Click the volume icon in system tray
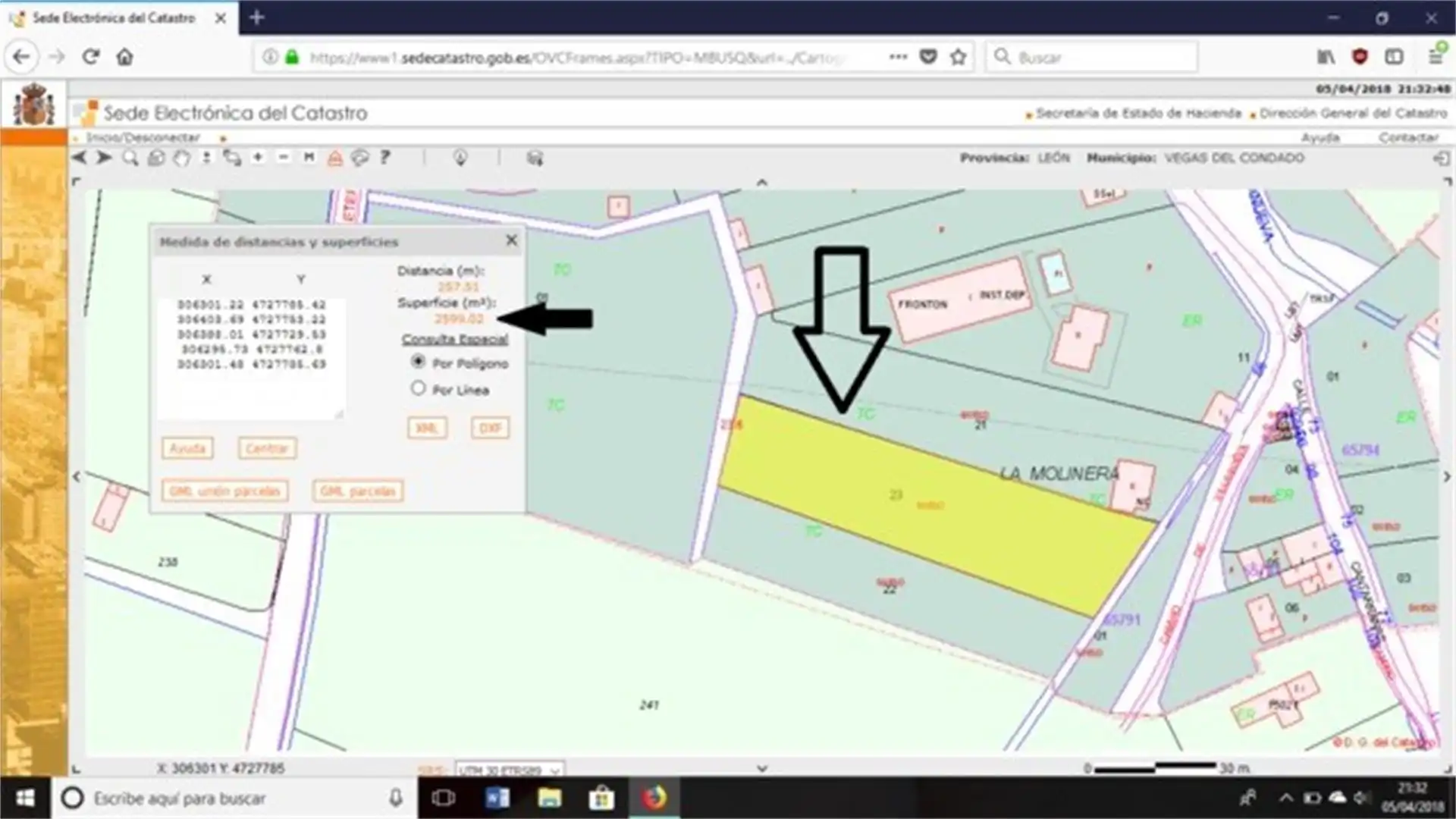Screen dimensions: 1456x819 coord(1362,798)
